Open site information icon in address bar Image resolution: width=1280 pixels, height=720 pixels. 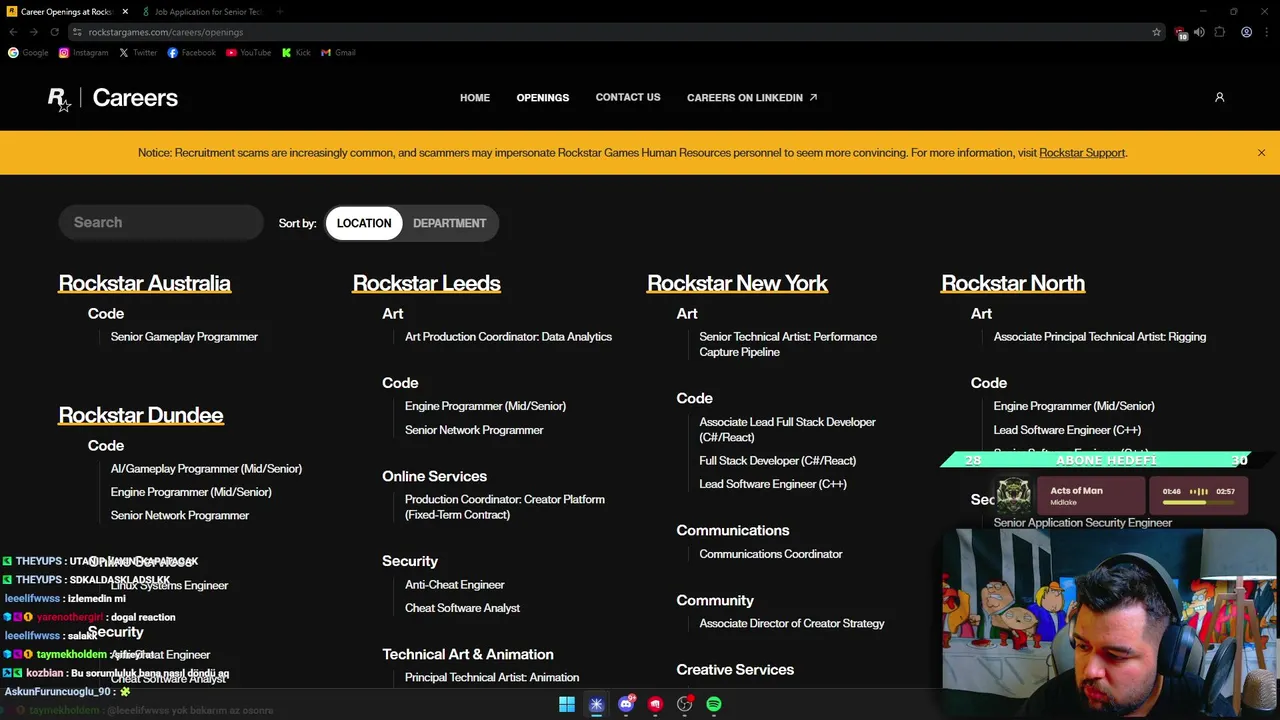tap(77, 32)
